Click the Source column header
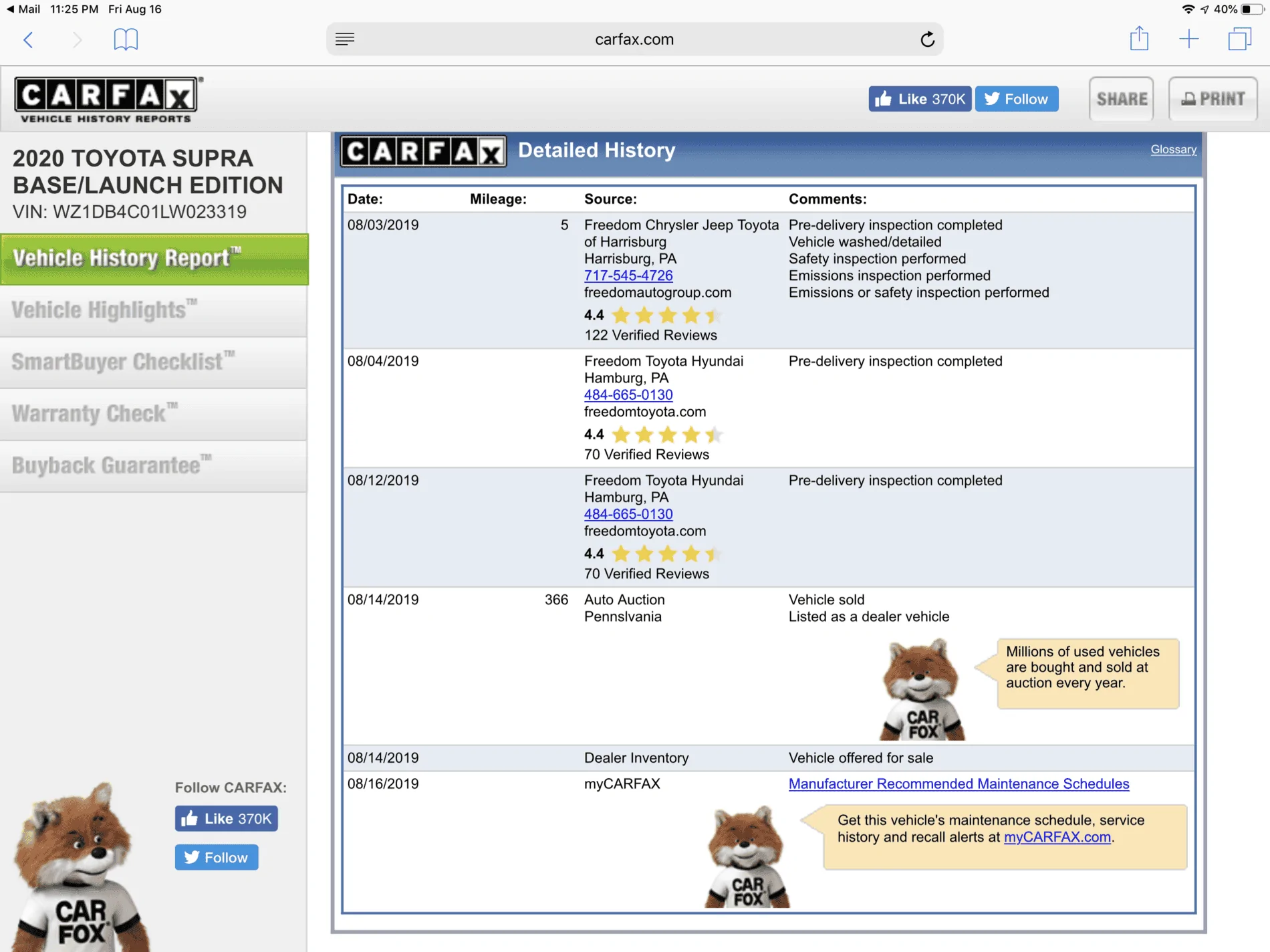Screen dimensions: 1270x952 point(610,199)
